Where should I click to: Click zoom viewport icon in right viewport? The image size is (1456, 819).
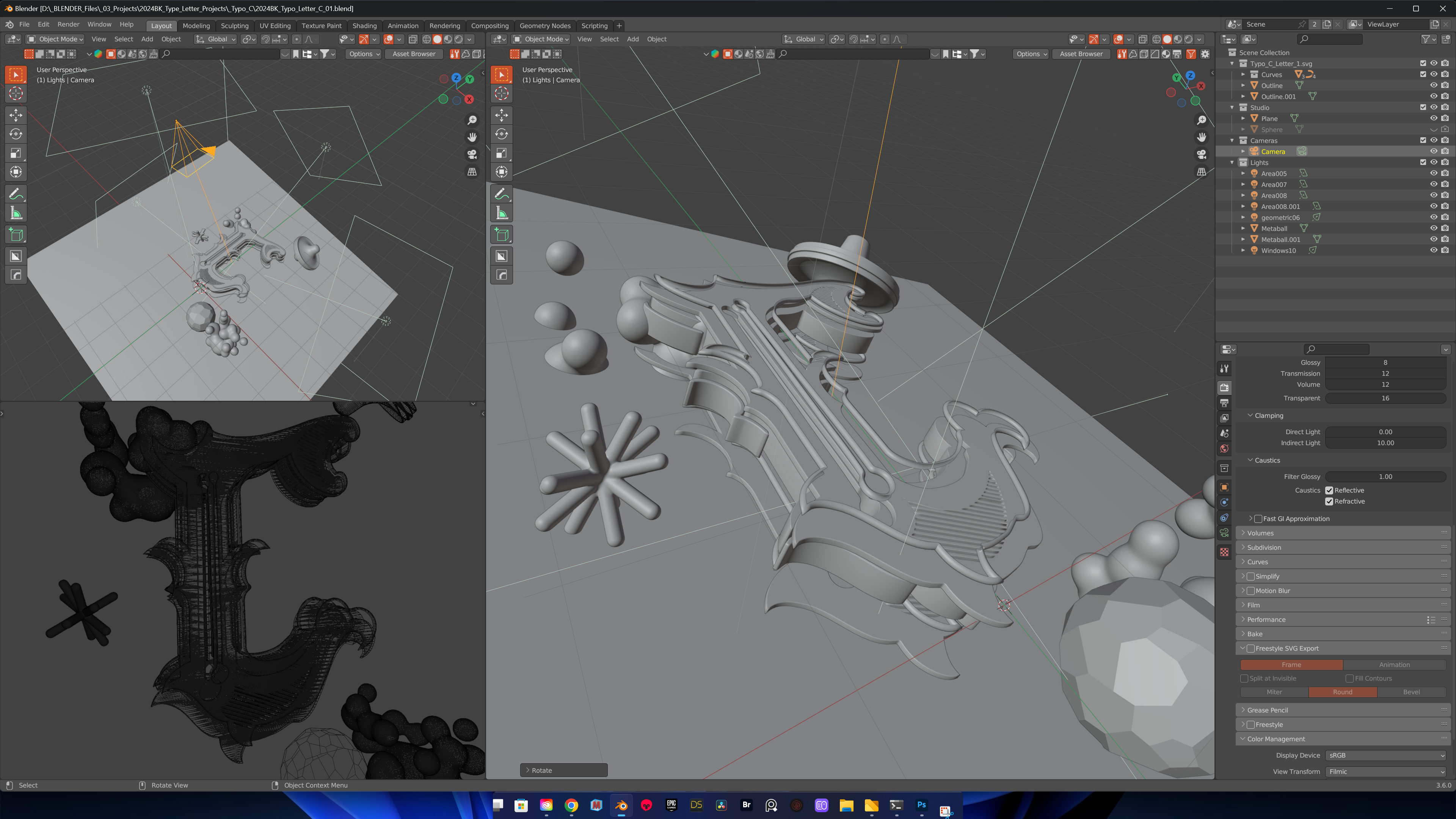point(1202,120)
